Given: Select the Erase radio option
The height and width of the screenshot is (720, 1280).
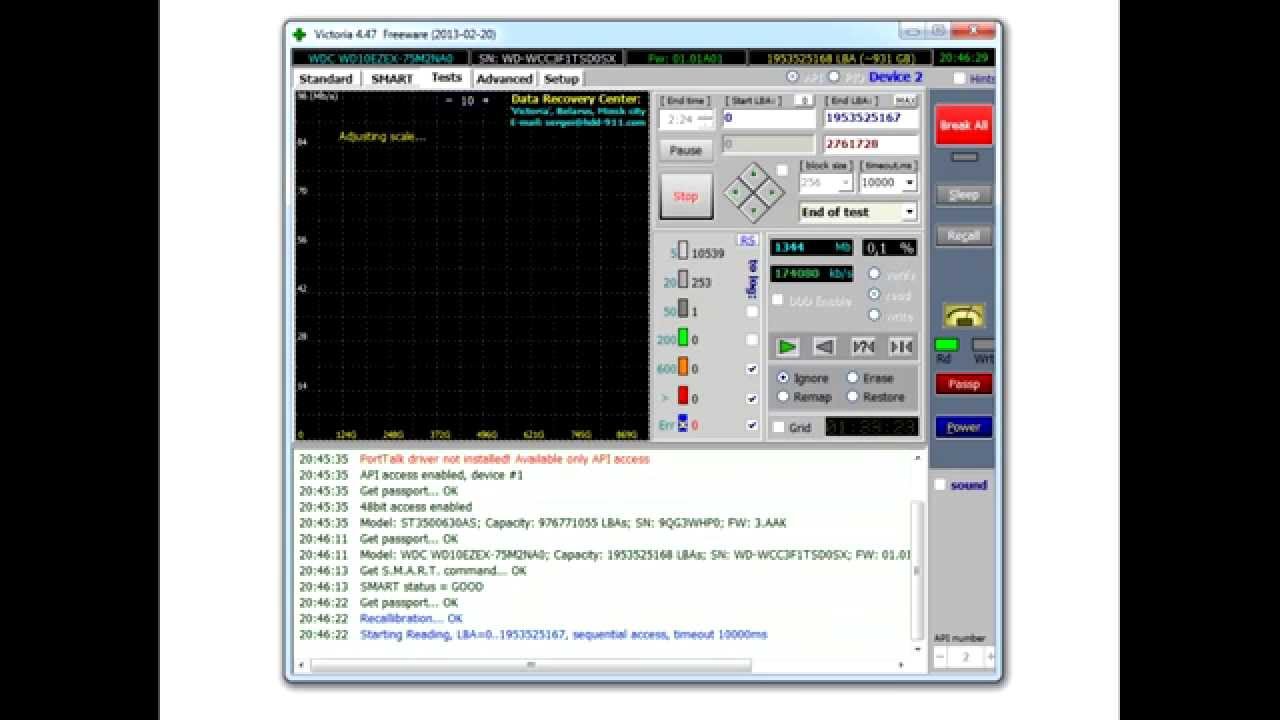Looking at the screenshot, I should point(852,378).
